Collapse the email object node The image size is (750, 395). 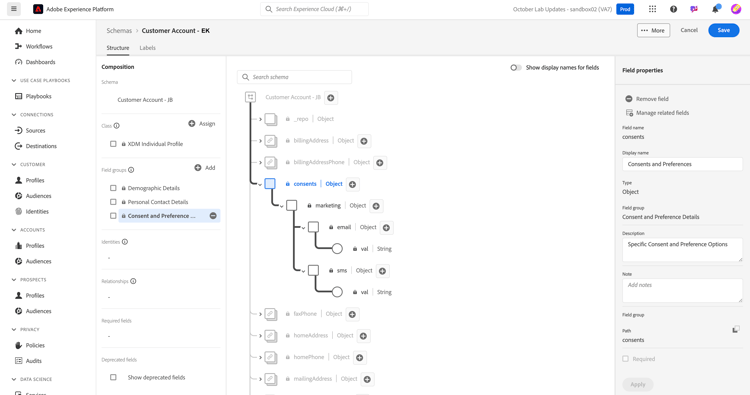tap(303, 228)
